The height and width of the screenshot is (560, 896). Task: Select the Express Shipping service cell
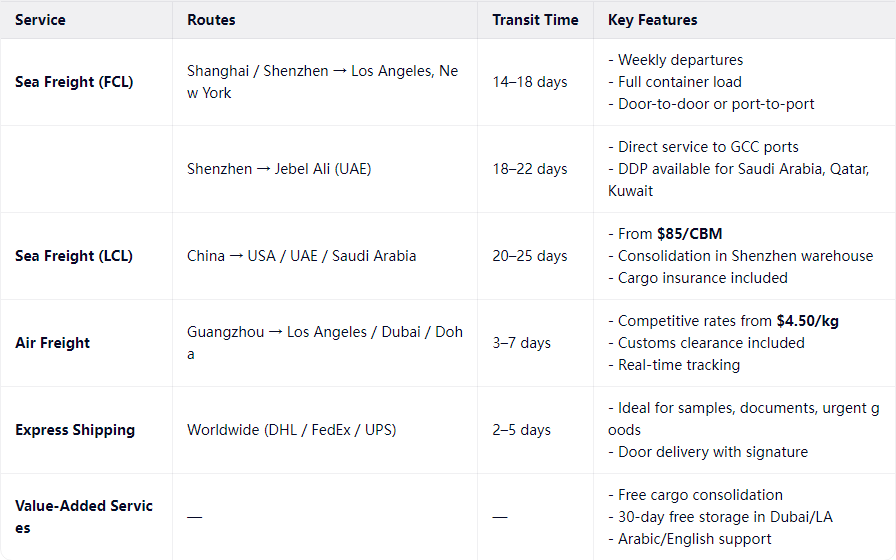pyautogui.click(x=75, y=430)
